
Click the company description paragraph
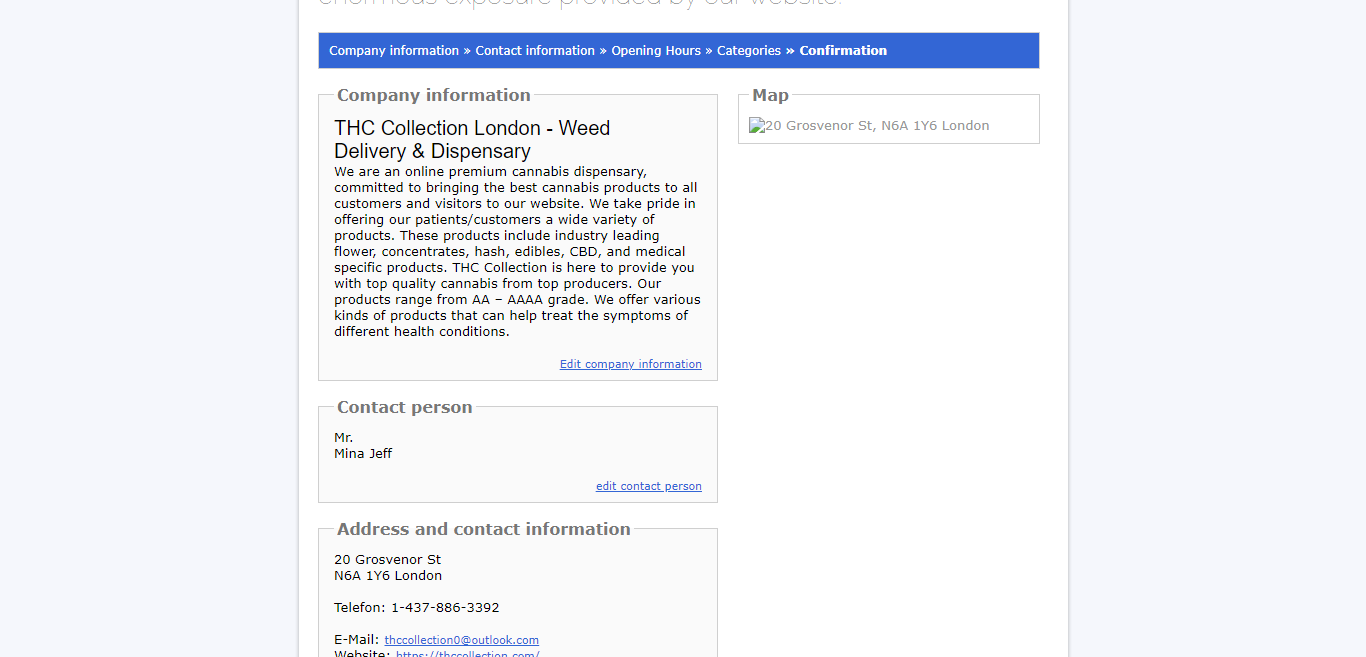tap(516, 252)
